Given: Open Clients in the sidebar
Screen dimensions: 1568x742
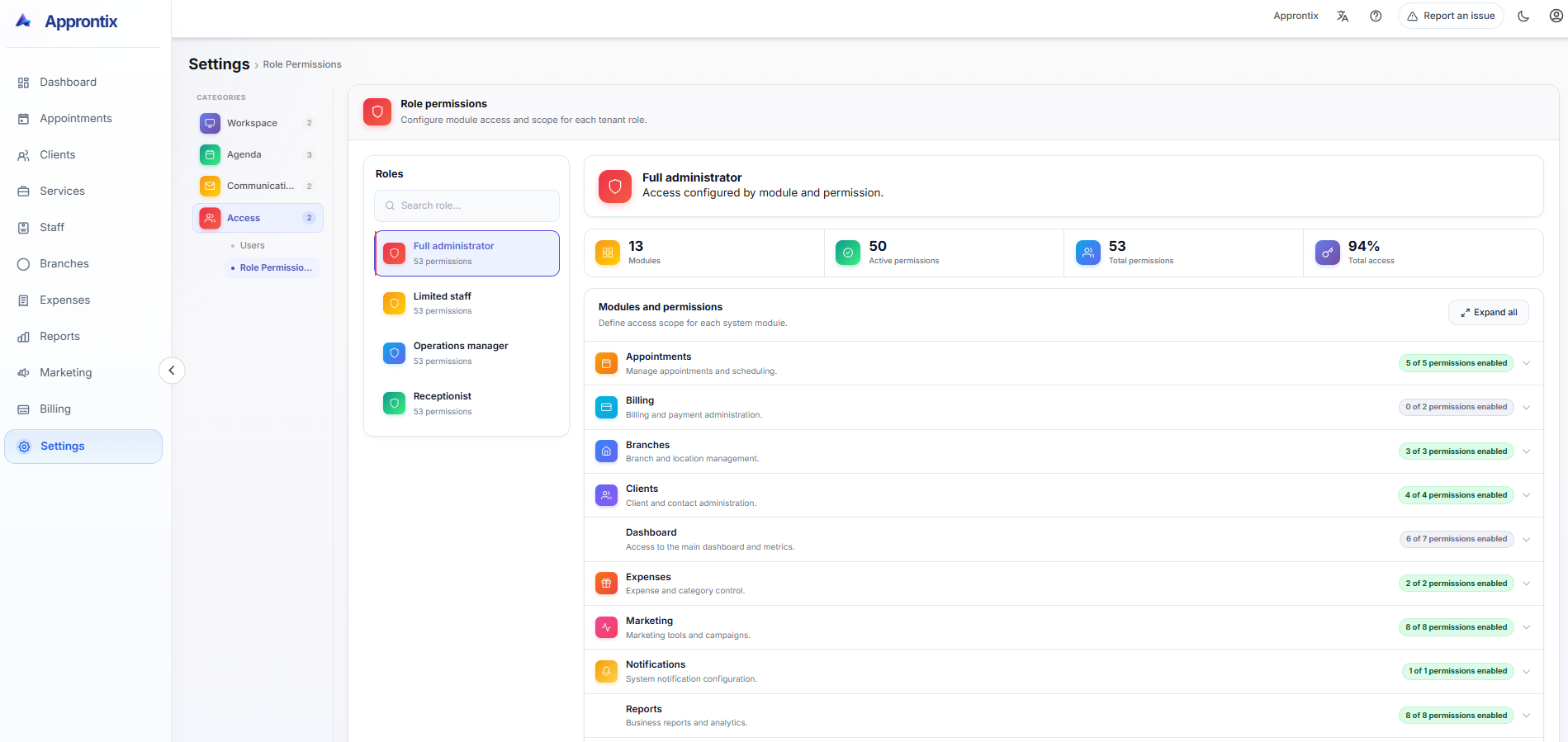Looking at the screenshot, I should click(83, 154).
